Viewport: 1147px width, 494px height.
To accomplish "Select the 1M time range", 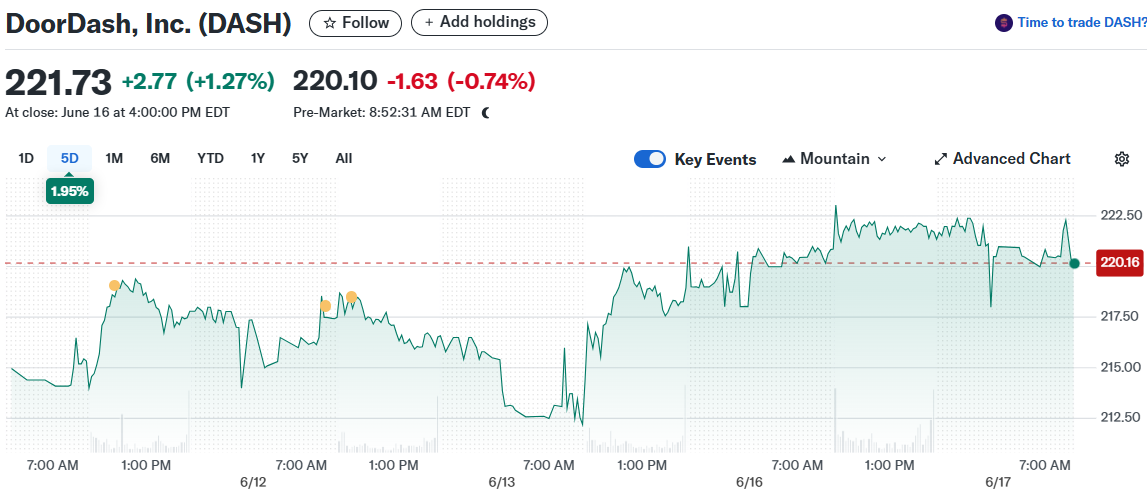I will click(113, 158).
